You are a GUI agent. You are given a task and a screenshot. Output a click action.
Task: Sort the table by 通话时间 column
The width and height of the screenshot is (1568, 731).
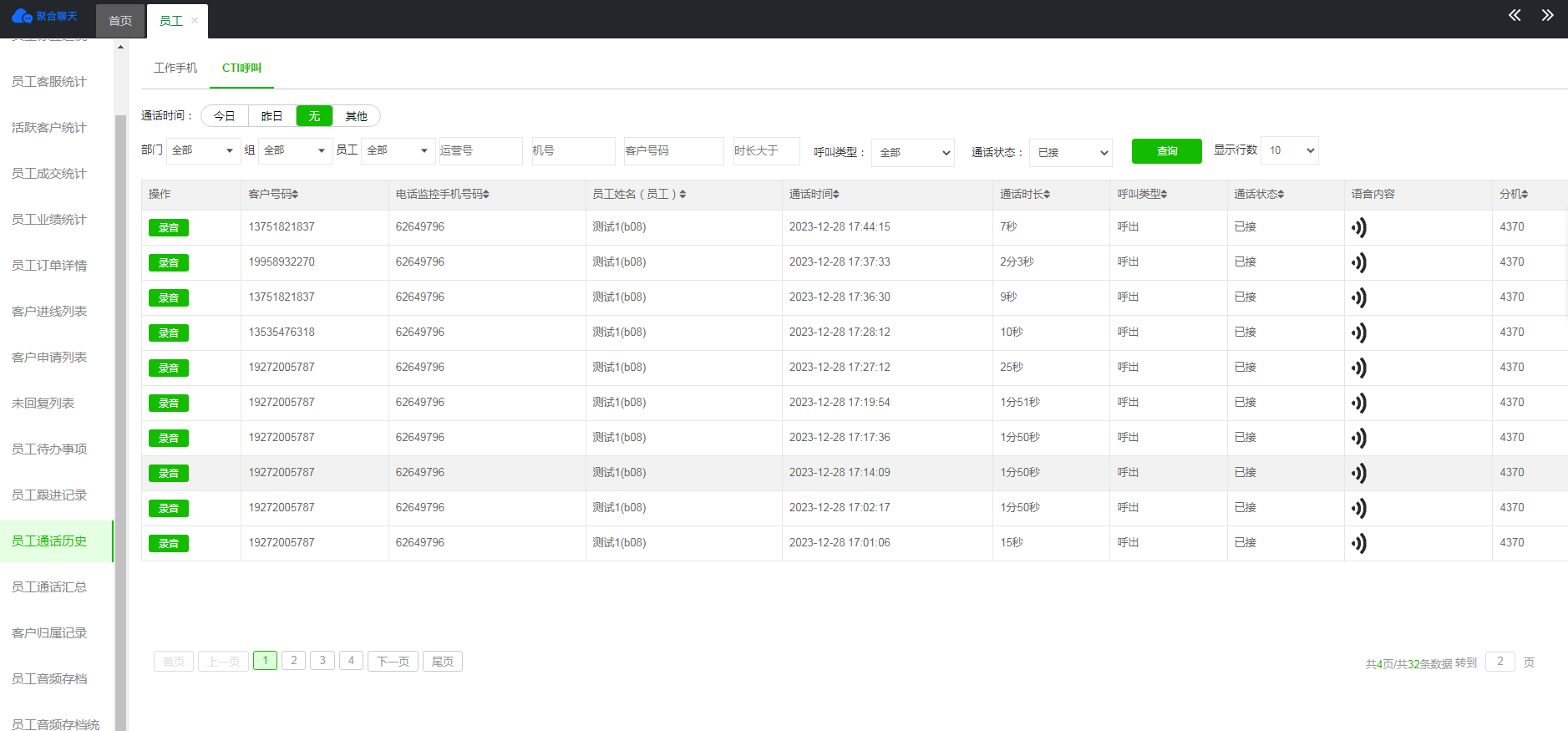814,194
